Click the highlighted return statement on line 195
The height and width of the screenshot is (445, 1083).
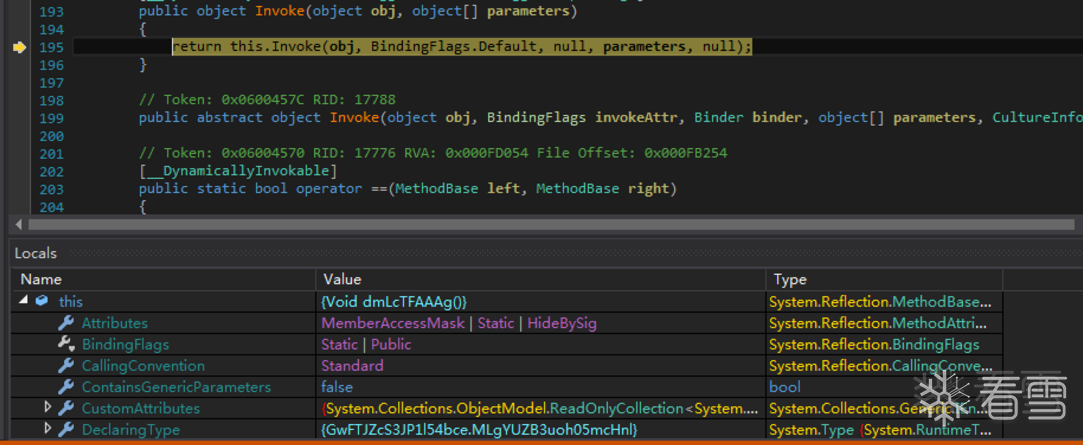[461, 47]
